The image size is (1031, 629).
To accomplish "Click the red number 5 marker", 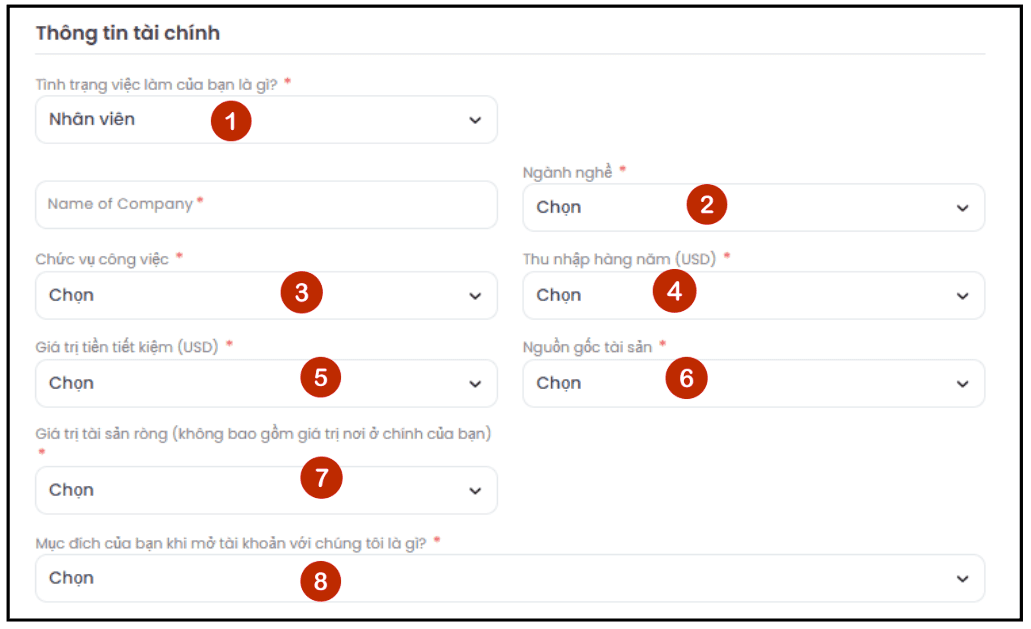I will click(321, 377).
